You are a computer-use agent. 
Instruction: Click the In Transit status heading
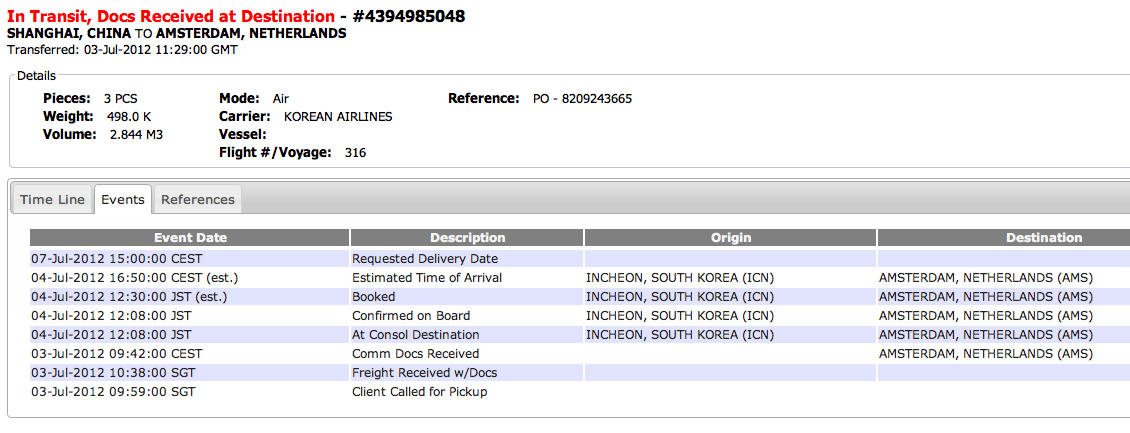(x=171, y=16)
